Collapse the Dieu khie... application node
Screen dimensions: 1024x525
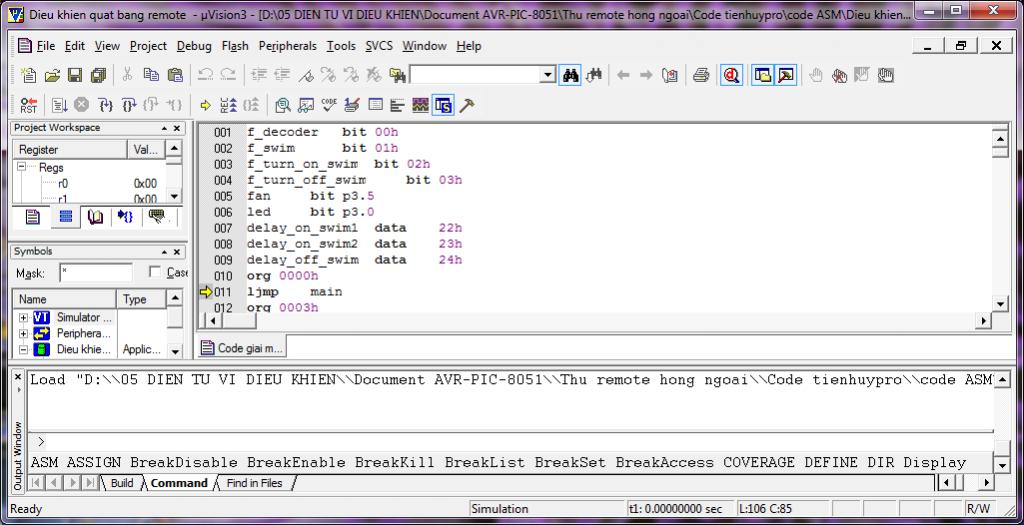coord(24,349)
